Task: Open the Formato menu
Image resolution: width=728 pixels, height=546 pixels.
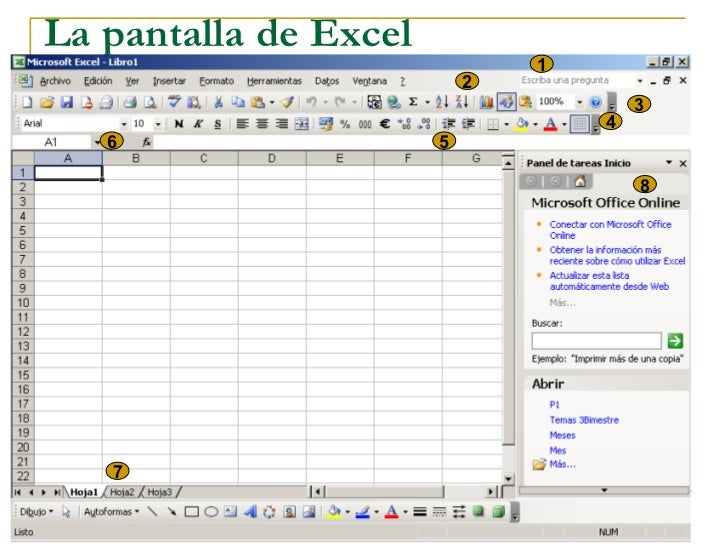Action: click(x=216, y=81)
